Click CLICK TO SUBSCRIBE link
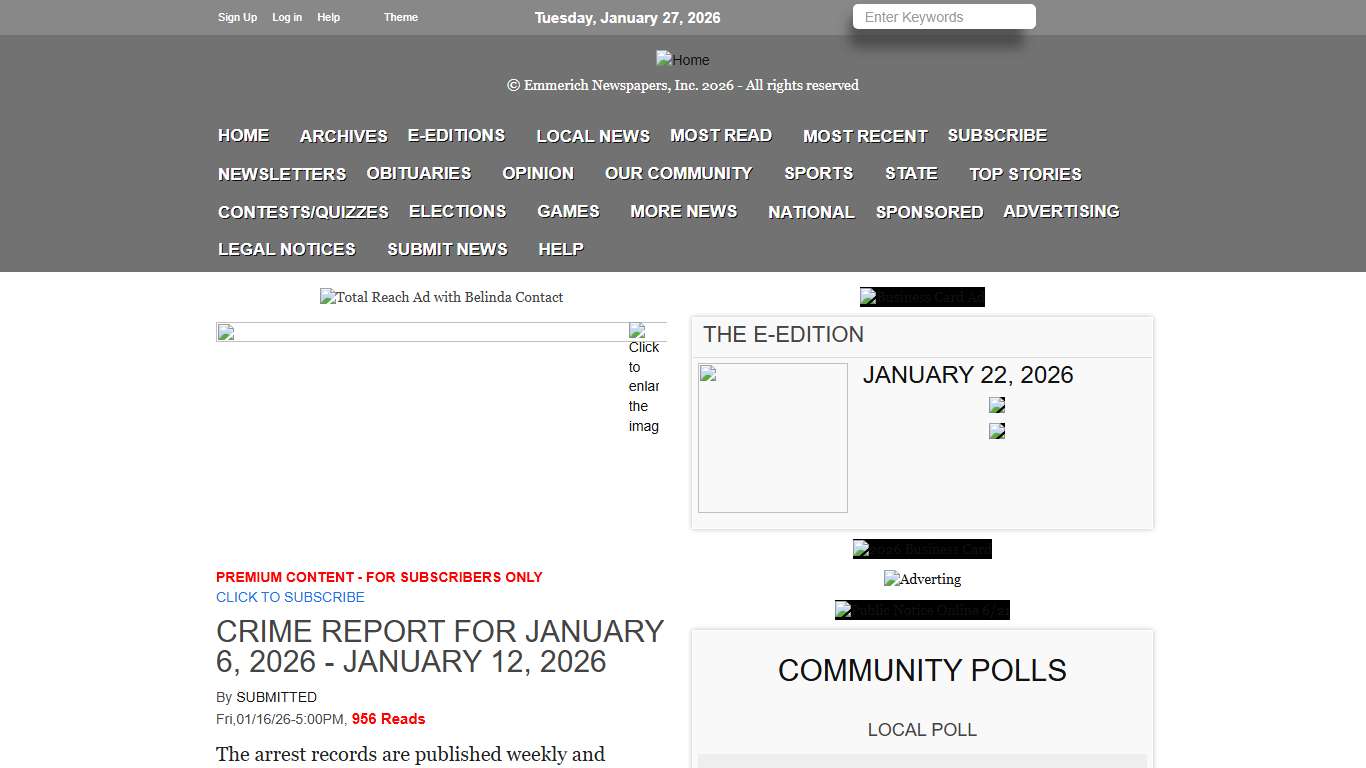The height and width of the screenshot is (768, 1366). pyautogui.click(x=290, y=597)
